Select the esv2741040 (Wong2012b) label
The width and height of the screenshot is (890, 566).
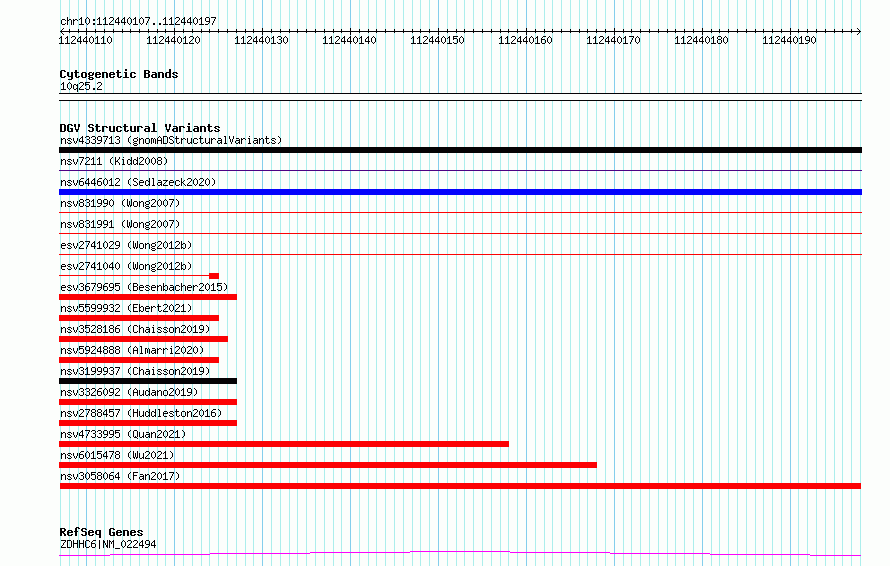tap(126, 266)
